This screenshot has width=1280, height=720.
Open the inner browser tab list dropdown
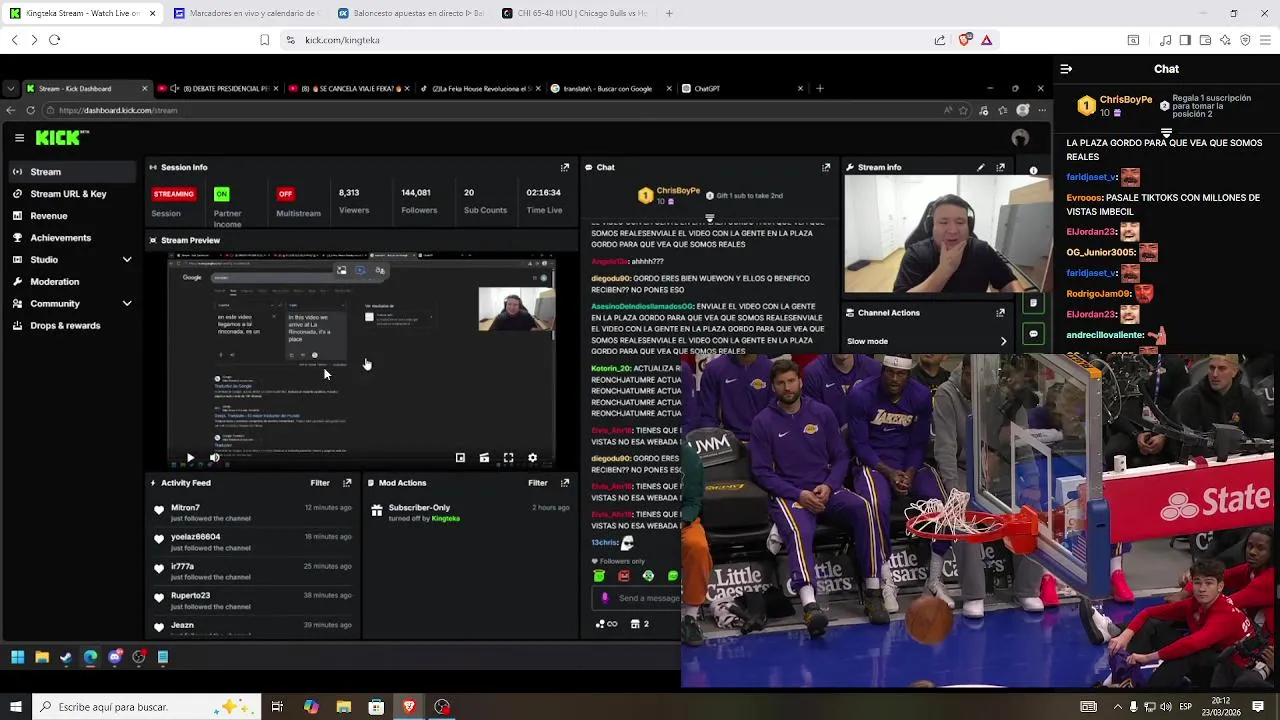point(9,88)
